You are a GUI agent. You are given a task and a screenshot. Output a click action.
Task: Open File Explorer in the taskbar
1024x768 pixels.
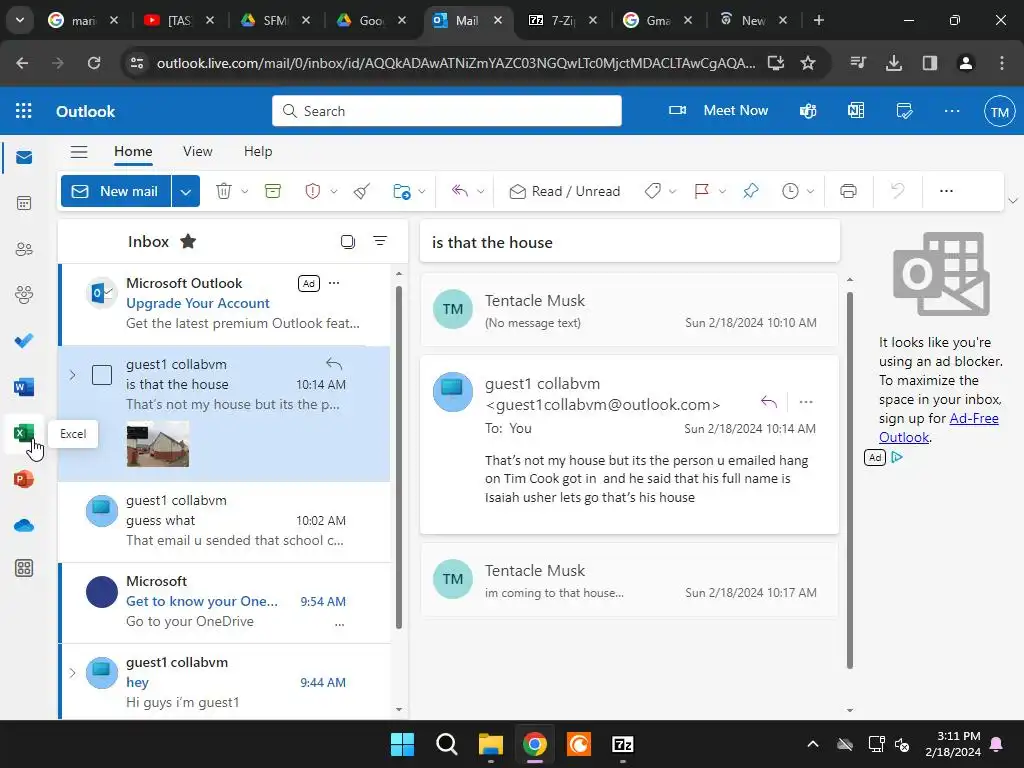[x=490, y=744]
